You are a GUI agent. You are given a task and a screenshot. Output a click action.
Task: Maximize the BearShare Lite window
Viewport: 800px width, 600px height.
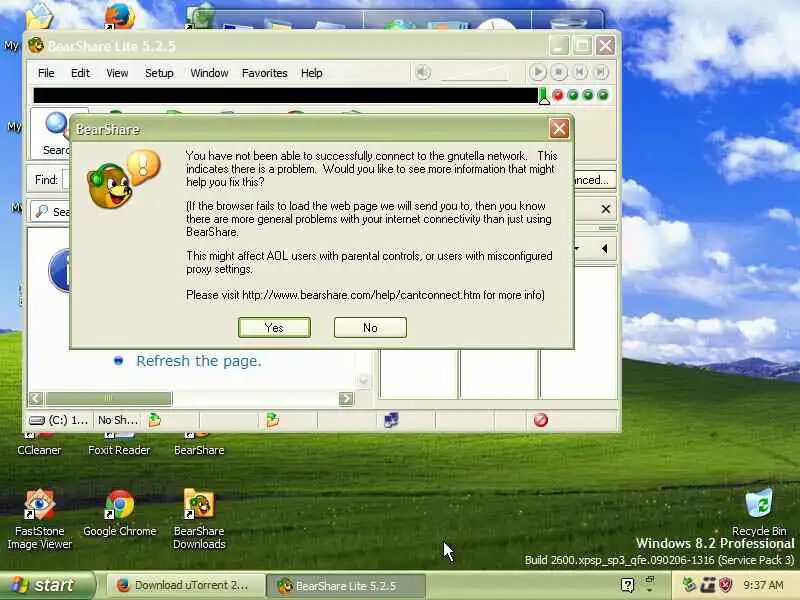[583, 46]
